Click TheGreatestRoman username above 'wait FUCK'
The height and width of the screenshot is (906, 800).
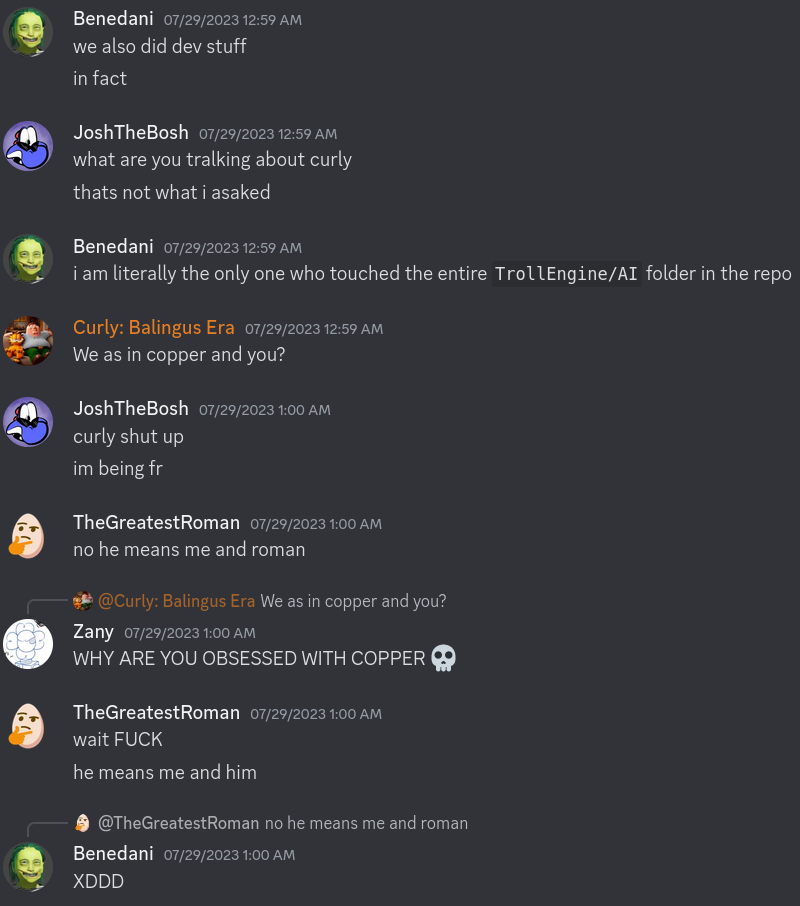point(156,712)
